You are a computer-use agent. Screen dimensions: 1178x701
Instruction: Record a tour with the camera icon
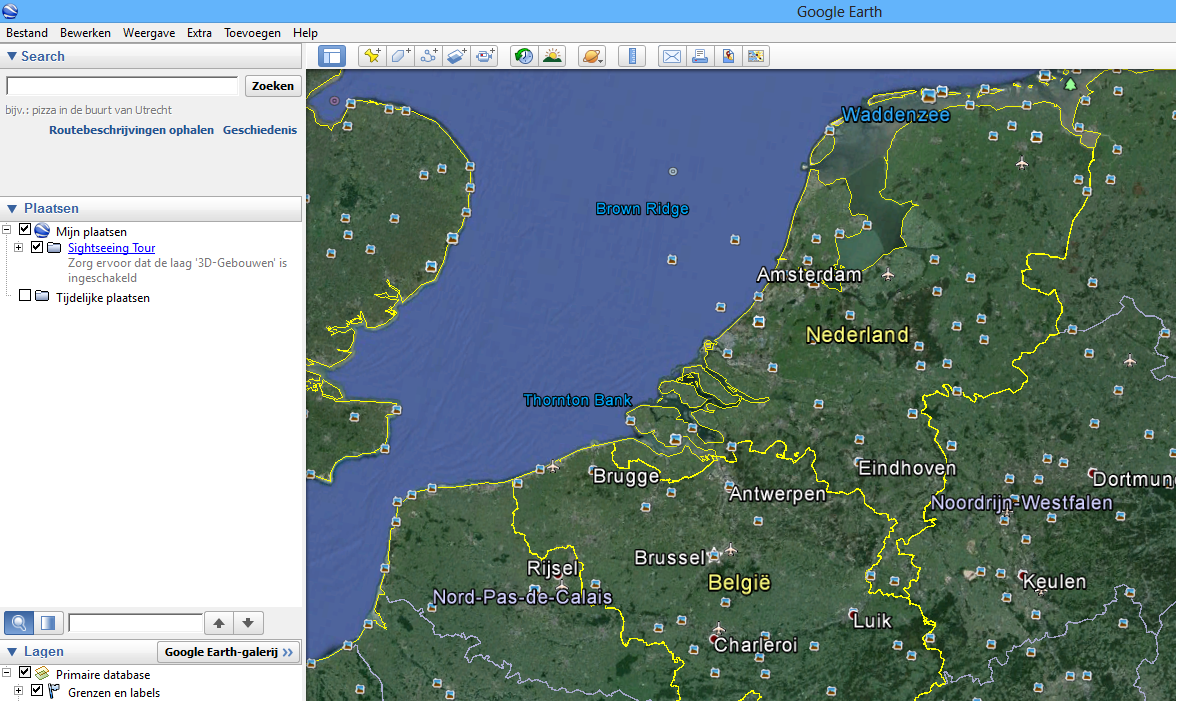tap(485, 56)
